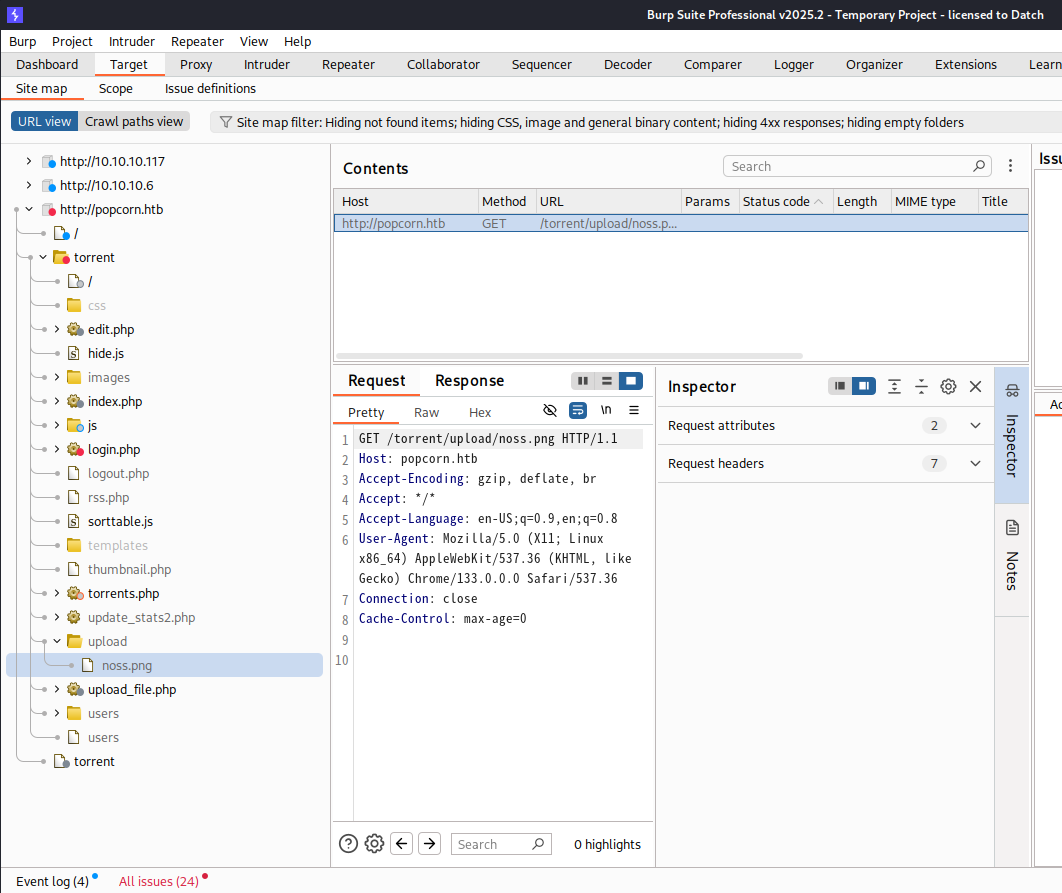Select tabbed request/response layout
1062x893 pixels.
coord(631,381)
